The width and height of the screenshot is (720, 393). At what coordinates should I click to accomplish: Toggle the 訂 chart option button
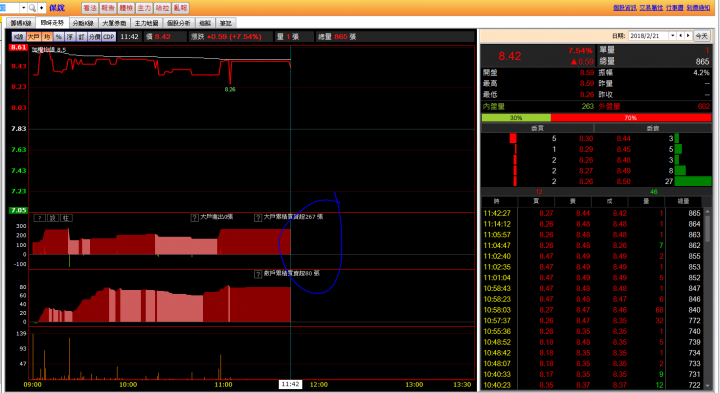pyautogui.click(x=81, y=37)
